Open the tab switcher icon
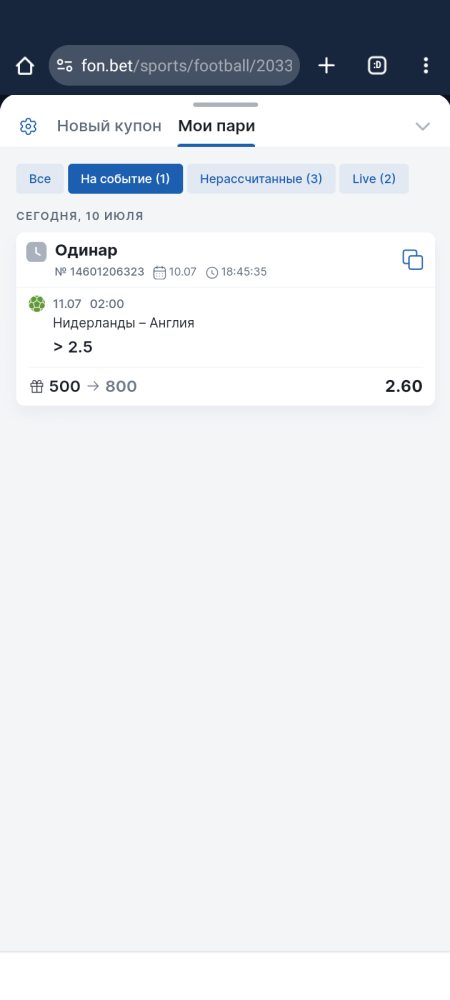Viewport: 450px width, 1000px height. click(377, 65)
